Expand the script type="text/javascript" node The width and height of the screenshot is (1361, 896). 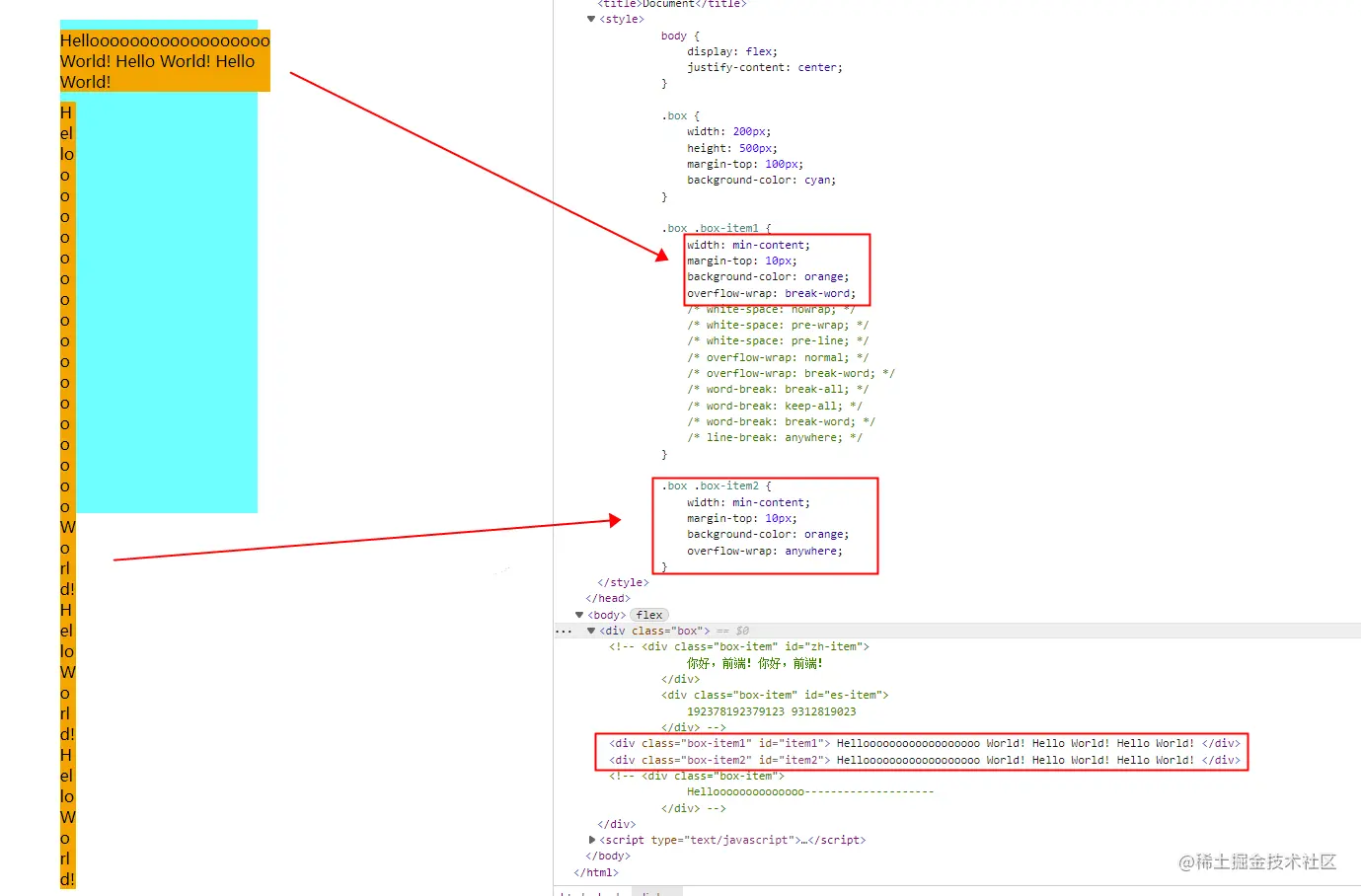point(591,840)
